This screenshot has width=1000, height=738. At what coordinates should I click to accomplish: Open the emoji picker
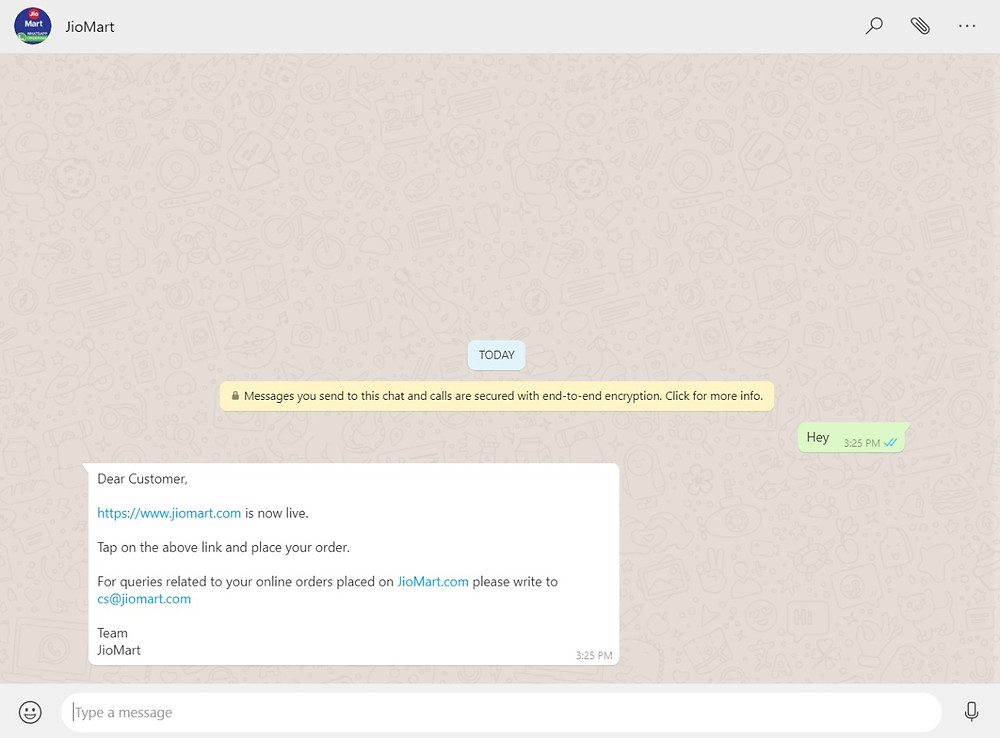[x=30, y=712]
